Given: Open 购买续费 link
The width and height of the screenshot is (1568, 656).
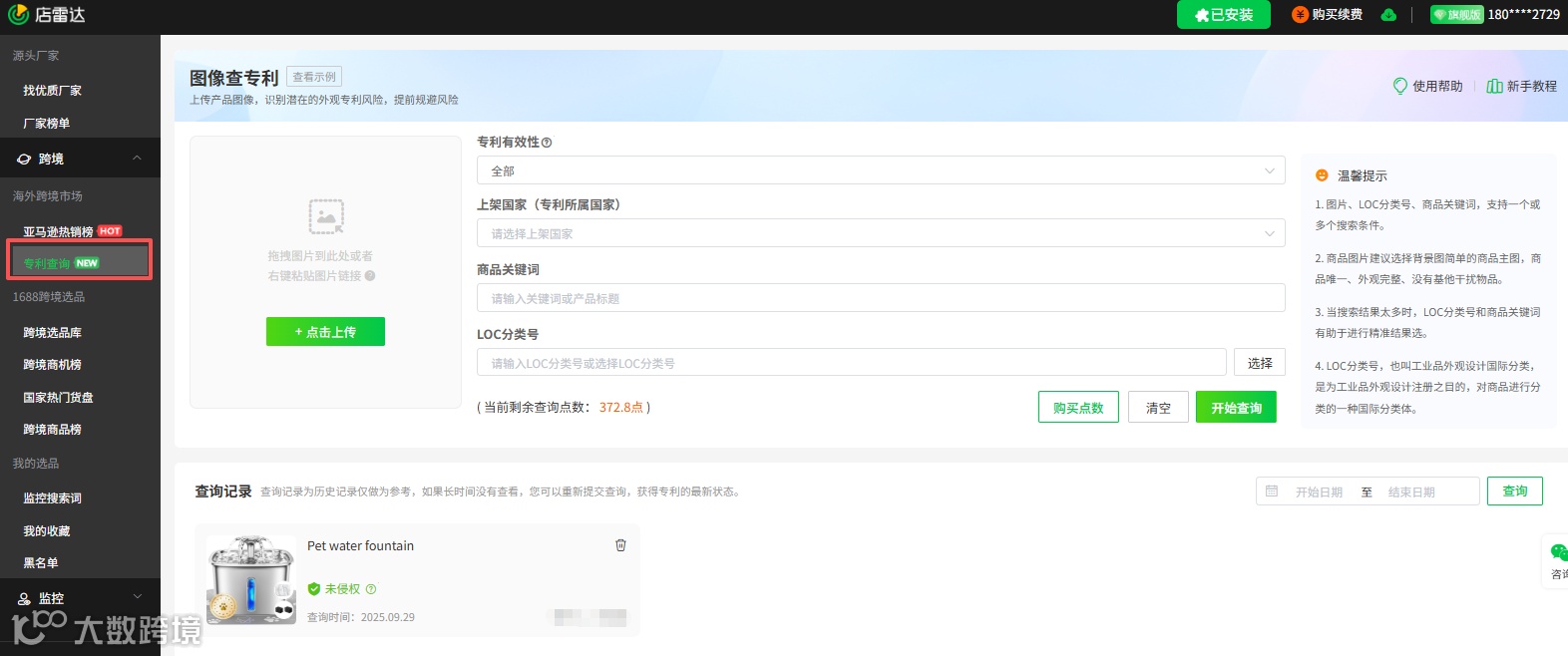Looking at the screenshot, I should 1328,15.
